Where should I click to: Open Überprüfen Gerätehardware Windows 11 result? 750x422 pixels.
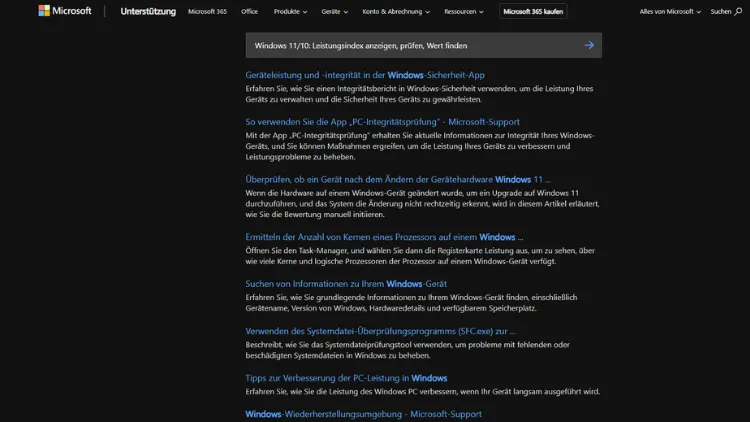[x=398, y=179]
